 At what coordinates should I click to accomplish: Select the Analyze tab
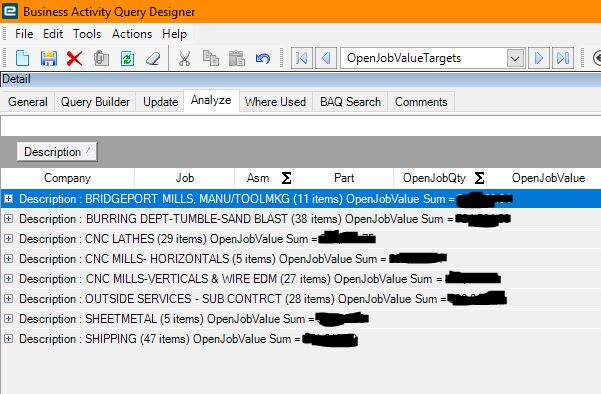tap(211, 100)
